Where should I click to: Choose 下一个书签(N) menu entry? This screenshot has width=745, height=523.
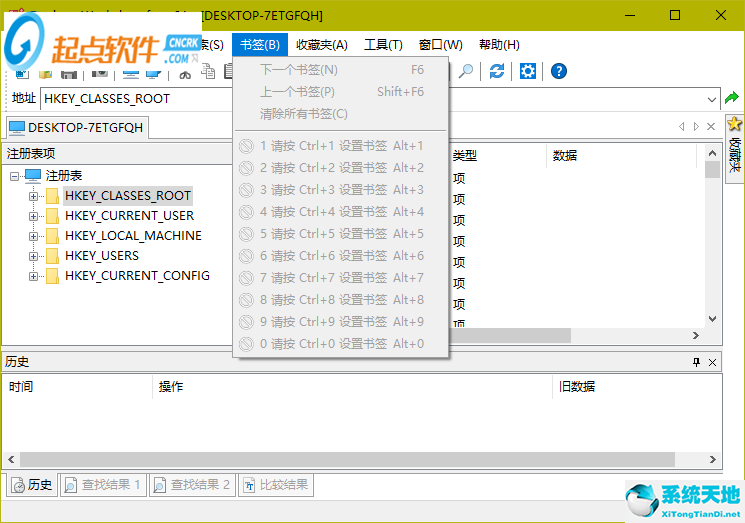tap(341, 70)
